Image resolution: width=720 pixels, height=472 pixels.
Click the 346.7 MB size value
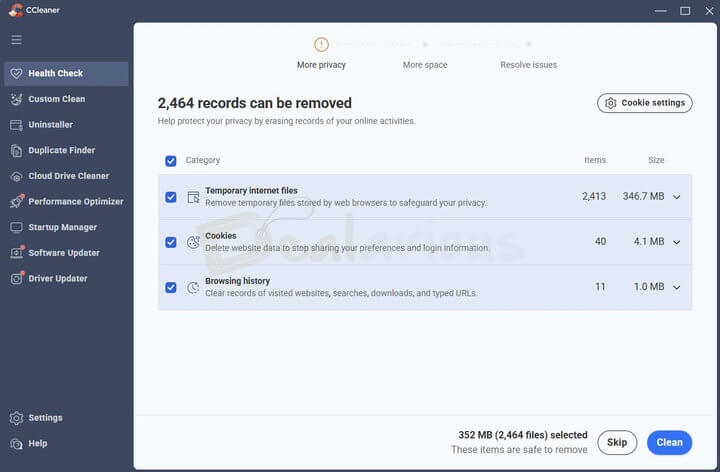(x=643, y=197)
